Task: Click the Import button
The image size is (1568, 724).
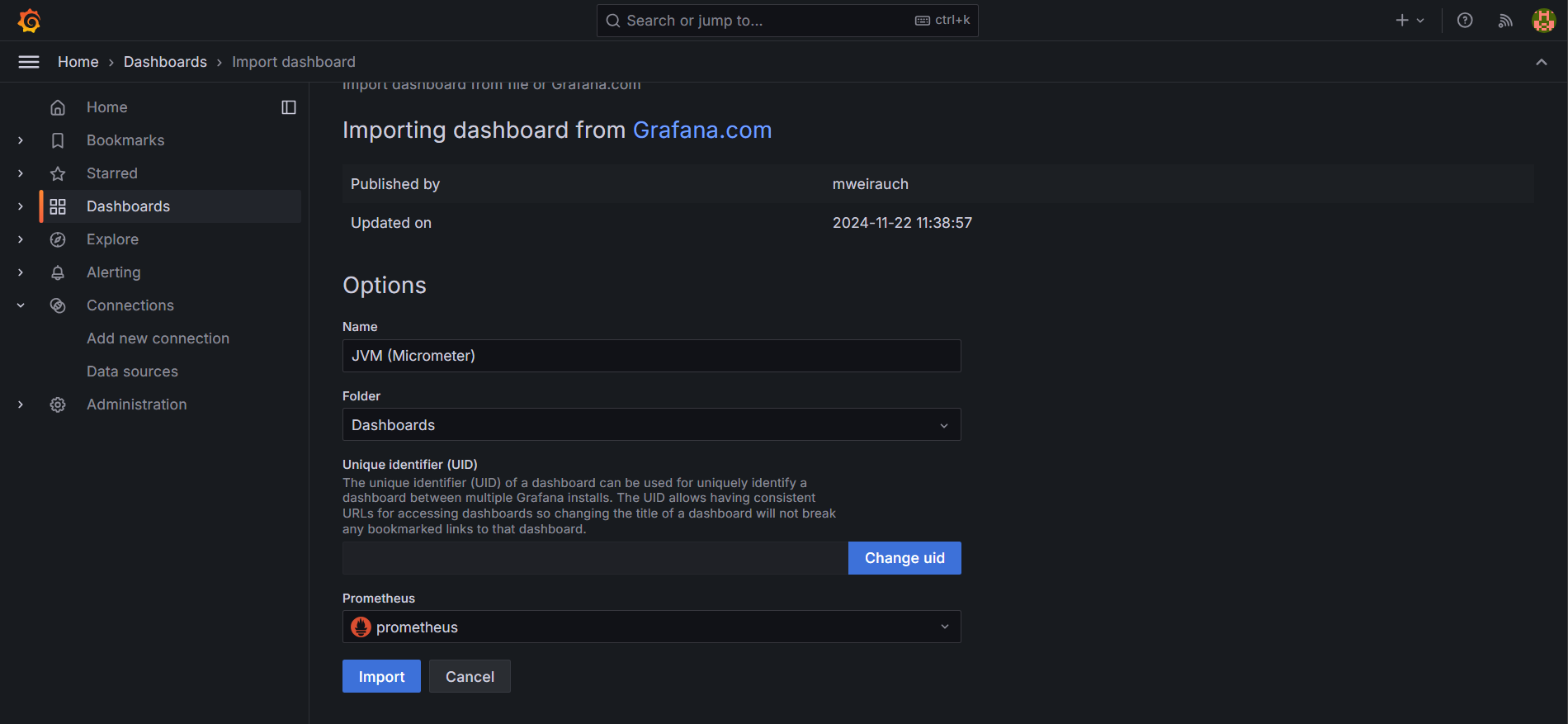Action: [x=381, y=676]
